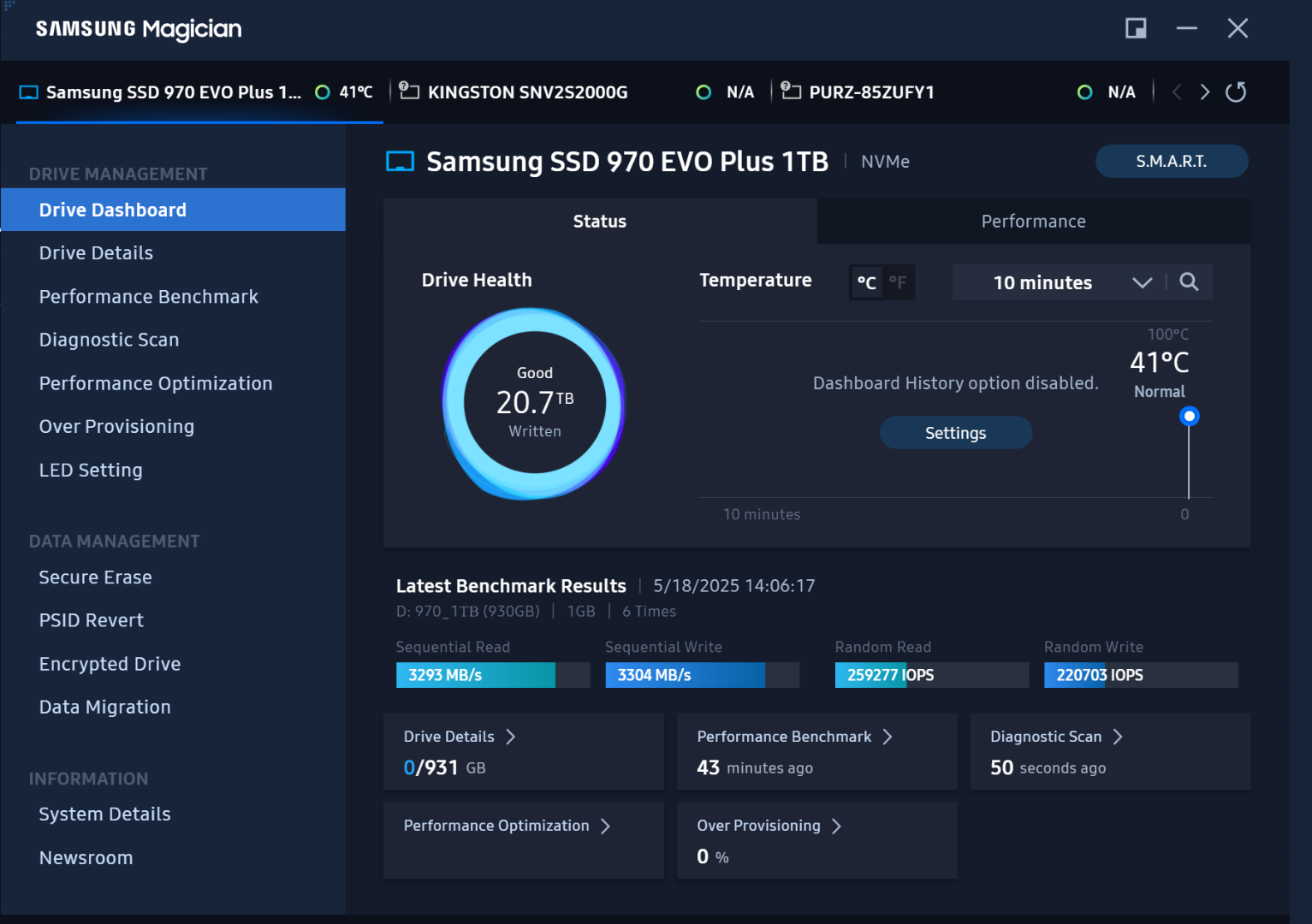
Task: Click the 43 minutes ago benchmark value
Action: [x=755, y=767]
